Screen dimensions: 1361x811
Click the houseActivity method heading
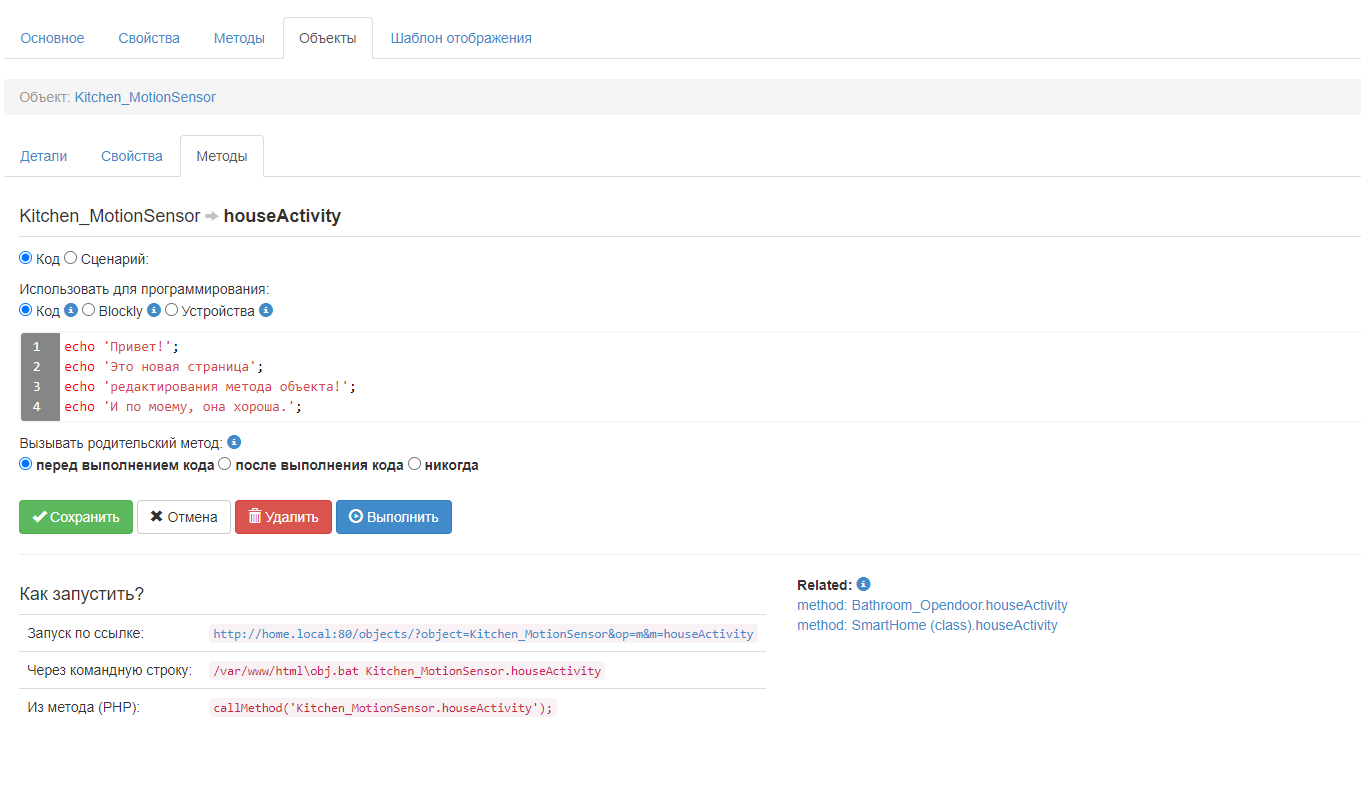pos(282,216)
